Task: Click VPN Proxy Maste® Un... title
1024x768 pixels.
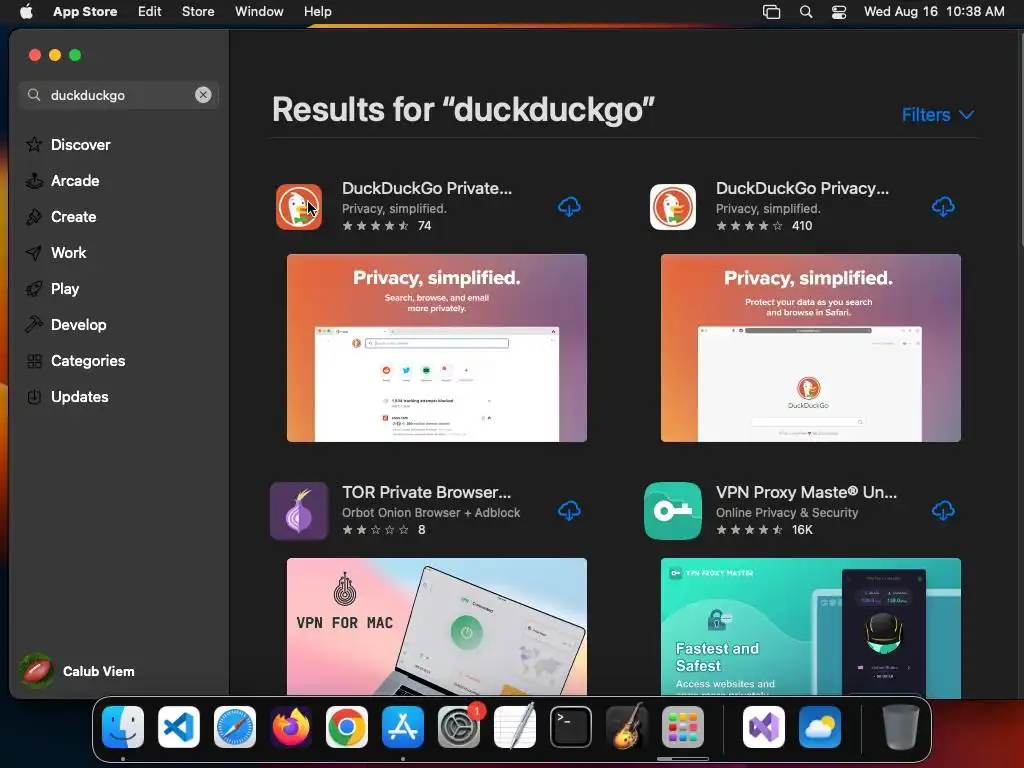Action: pyautogui.click(x=807, y=492)
